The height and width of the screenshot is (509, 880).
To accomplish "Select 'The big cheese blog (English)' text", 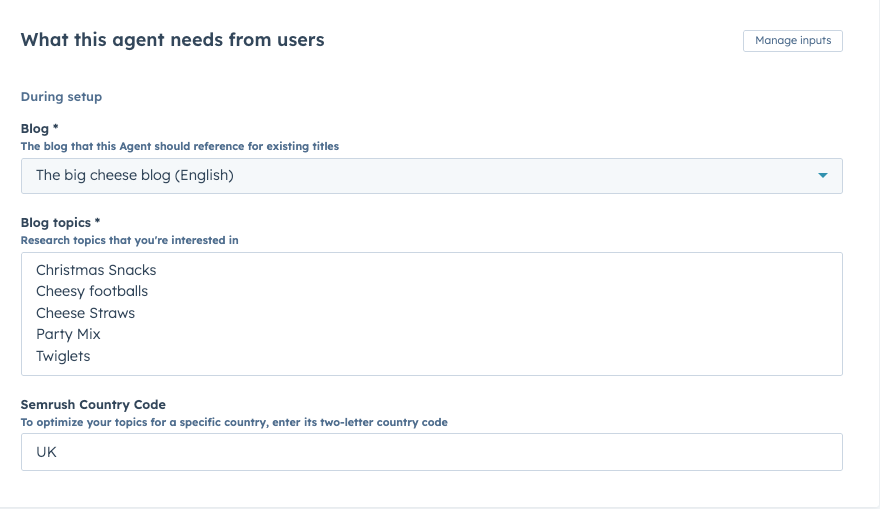I will tap(134, 176).
